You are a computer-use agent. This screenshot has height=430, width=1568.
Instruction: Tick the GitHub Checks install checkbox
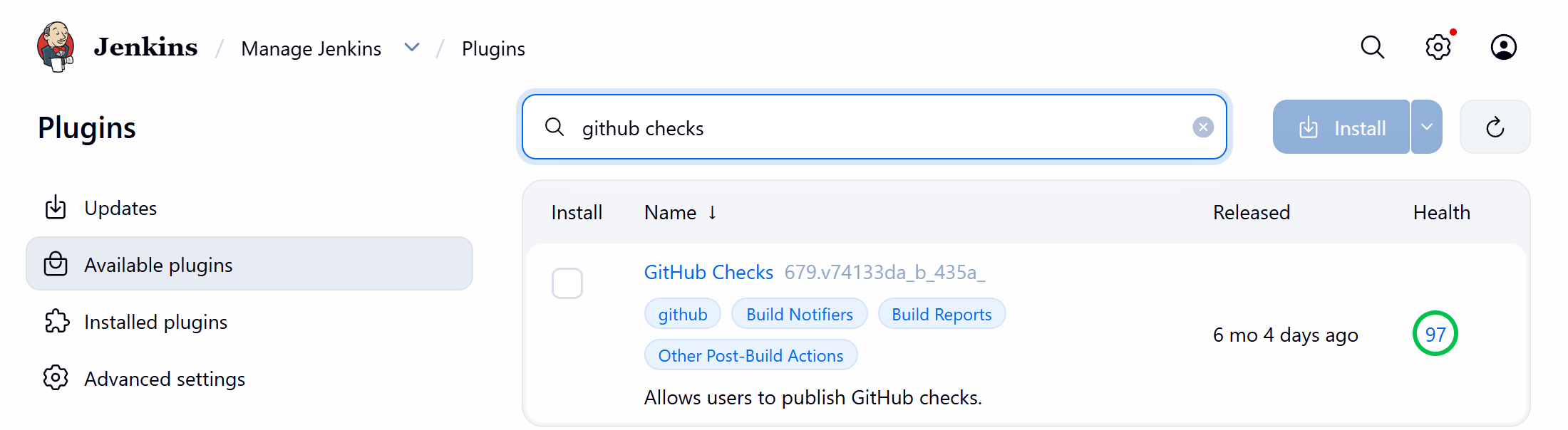[x=567, y=283]
